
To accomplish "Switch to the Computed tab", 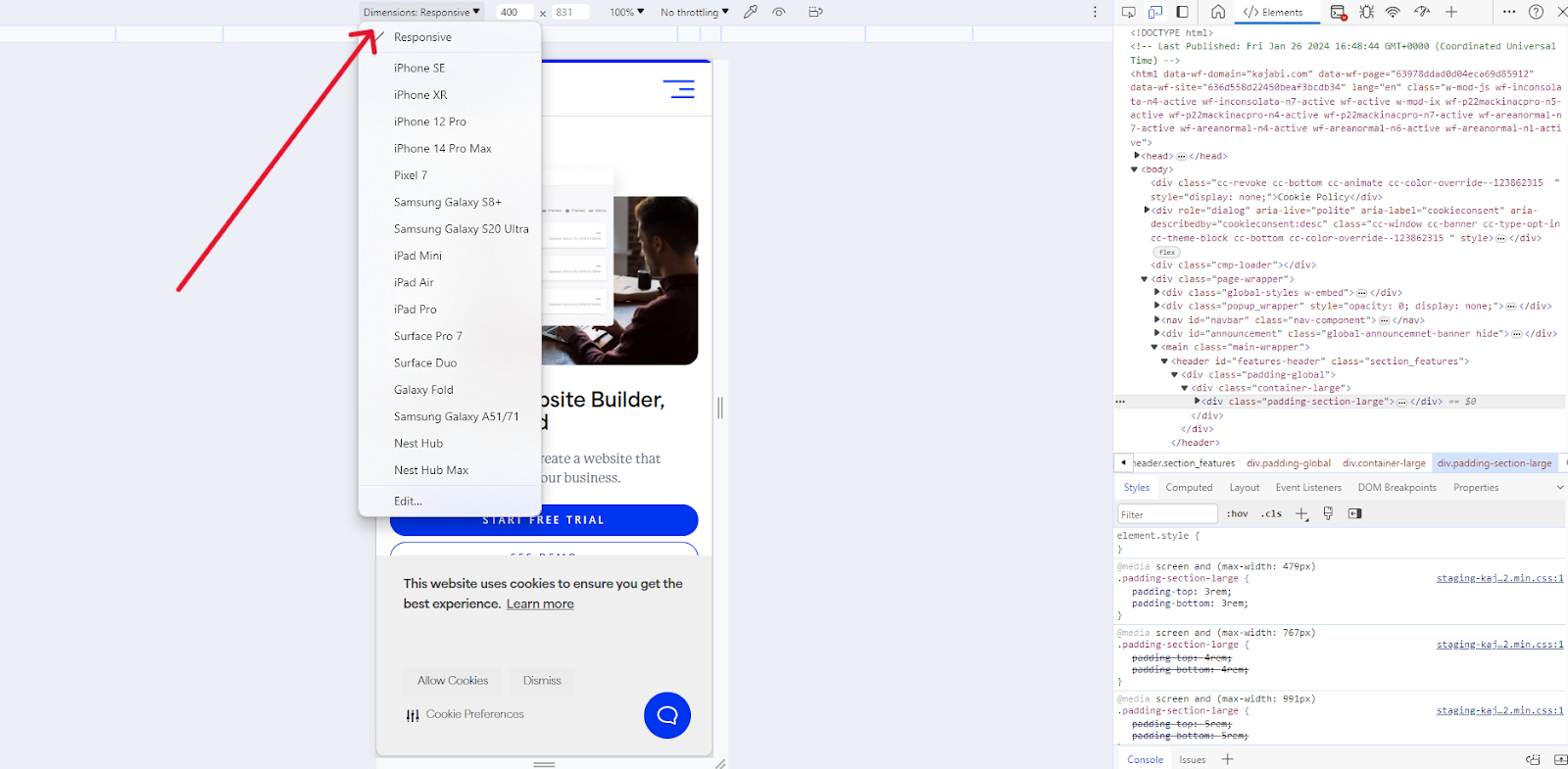I will pos(1189,488).
